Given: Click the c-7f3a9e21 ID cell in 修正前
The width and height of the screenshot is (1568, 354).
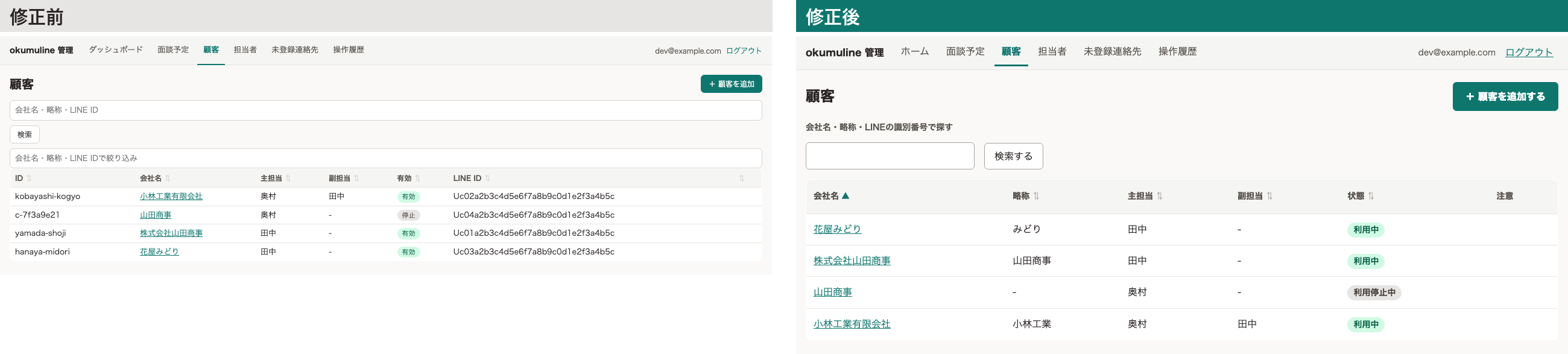Looking at the screenshot, I should pyautogui.click(x=37, y=215).
